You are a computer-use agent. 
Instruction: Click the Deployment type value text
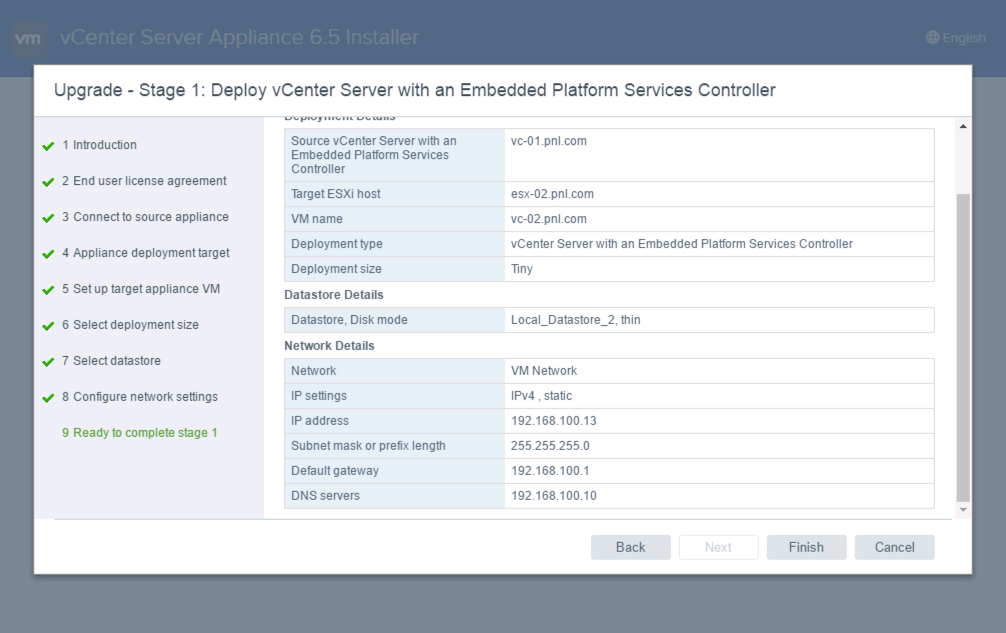681,244
